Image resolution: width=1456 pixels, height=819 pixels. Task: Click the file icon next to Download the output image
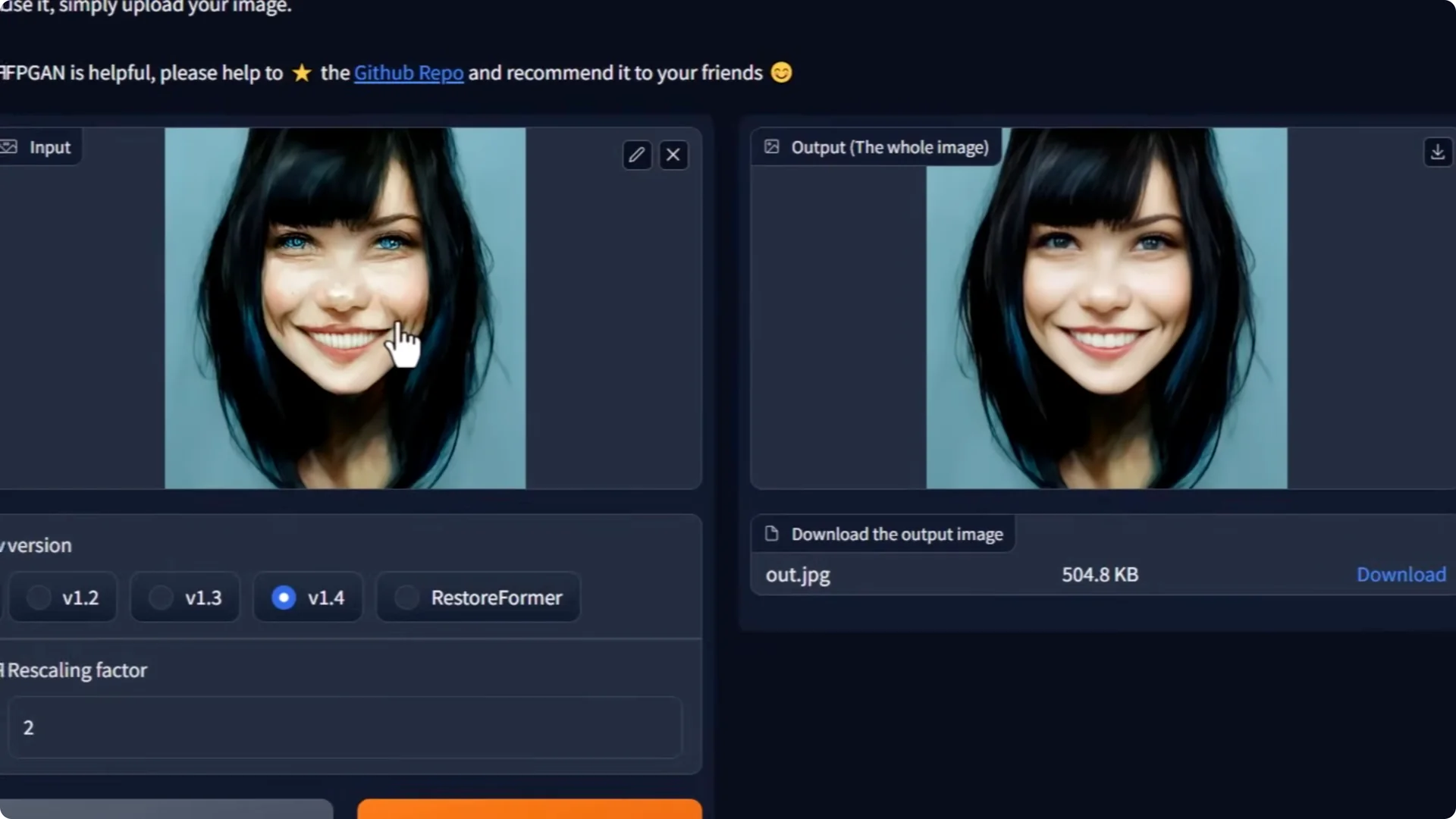click(x=772, y=533)
